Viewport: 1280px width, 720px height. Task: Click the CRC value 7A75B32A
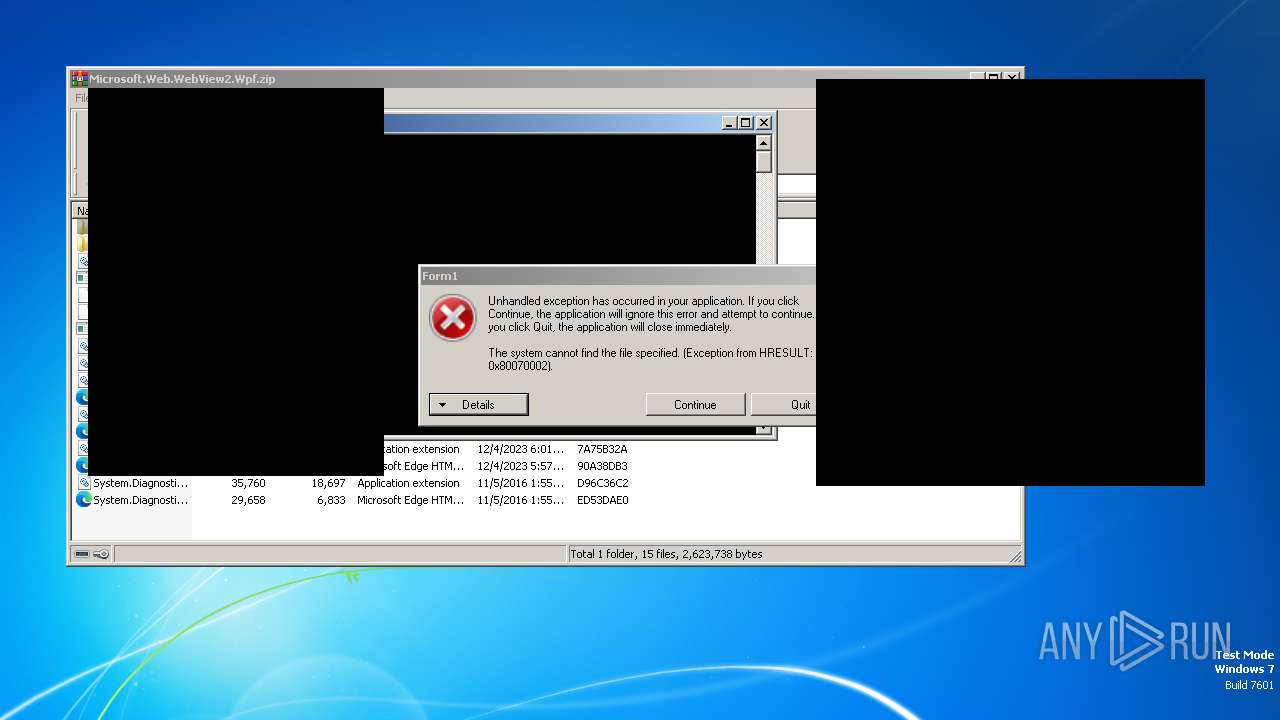pyautogui.click(x=602, y=449)
